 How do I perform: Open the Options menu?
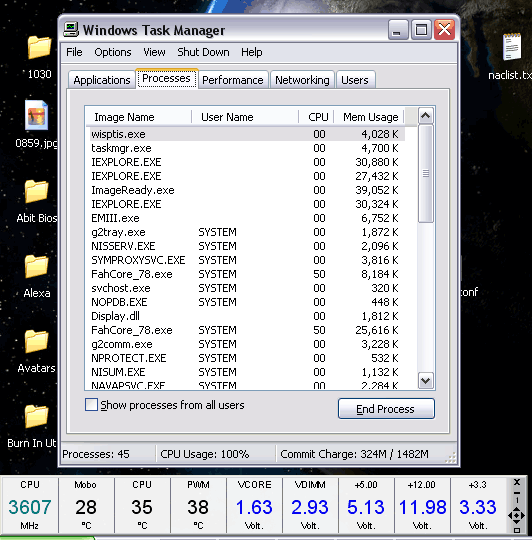click(113, 52)
